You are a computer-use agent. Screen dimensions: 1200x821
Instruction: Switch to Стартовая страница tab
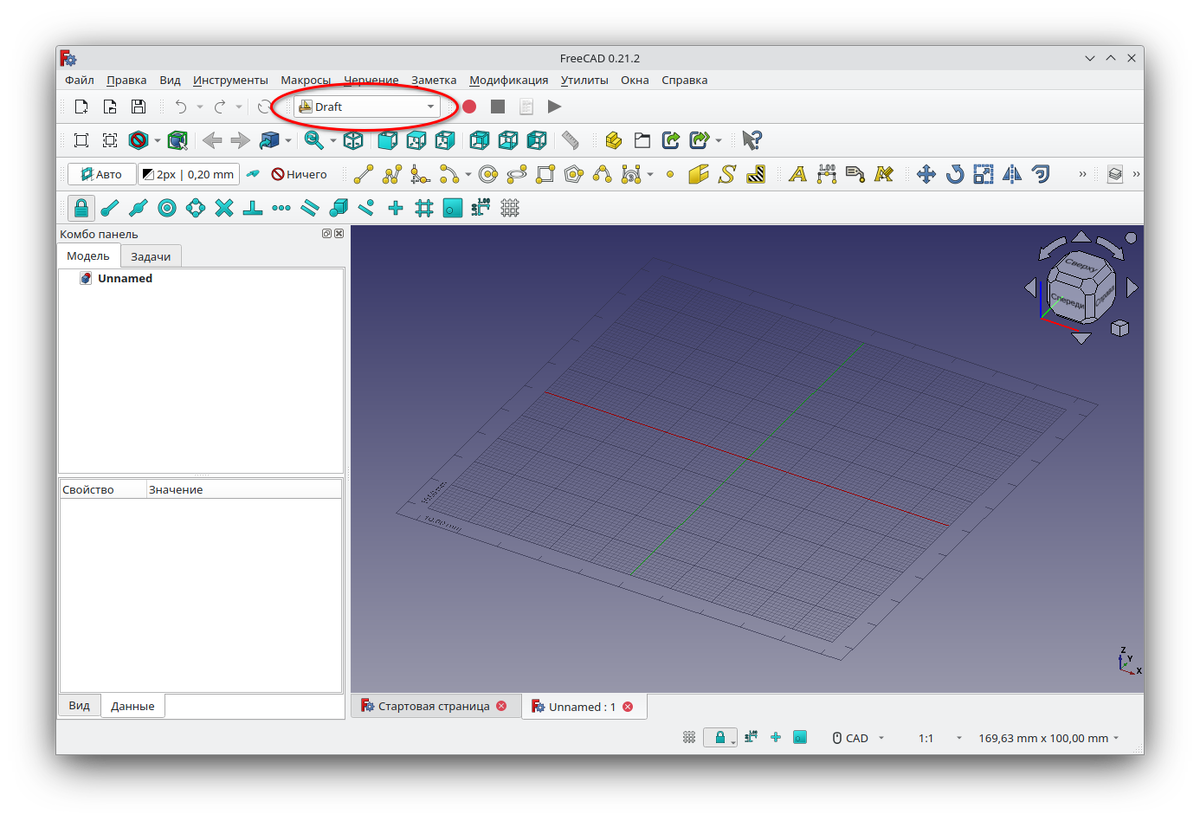pyautogui.click(x=434, y=706)
